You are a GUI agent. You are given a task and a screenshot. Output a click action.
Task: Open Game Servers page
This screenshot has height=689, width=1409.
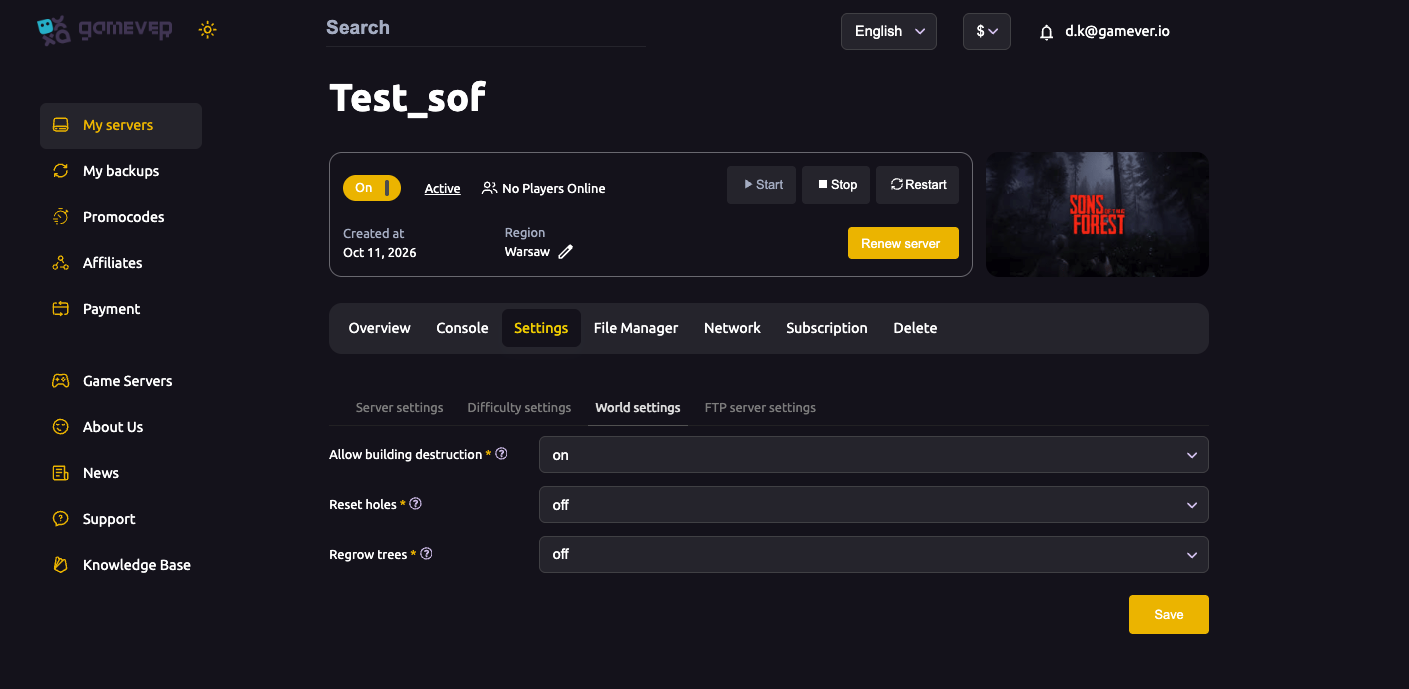tap(127, 381)
